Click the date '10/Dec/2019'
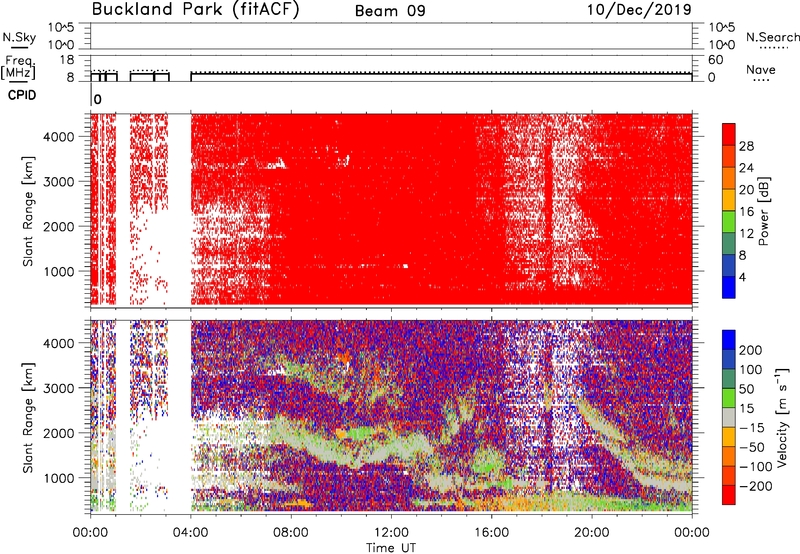Viewport: 800px width, 554px height. [639, 9]
